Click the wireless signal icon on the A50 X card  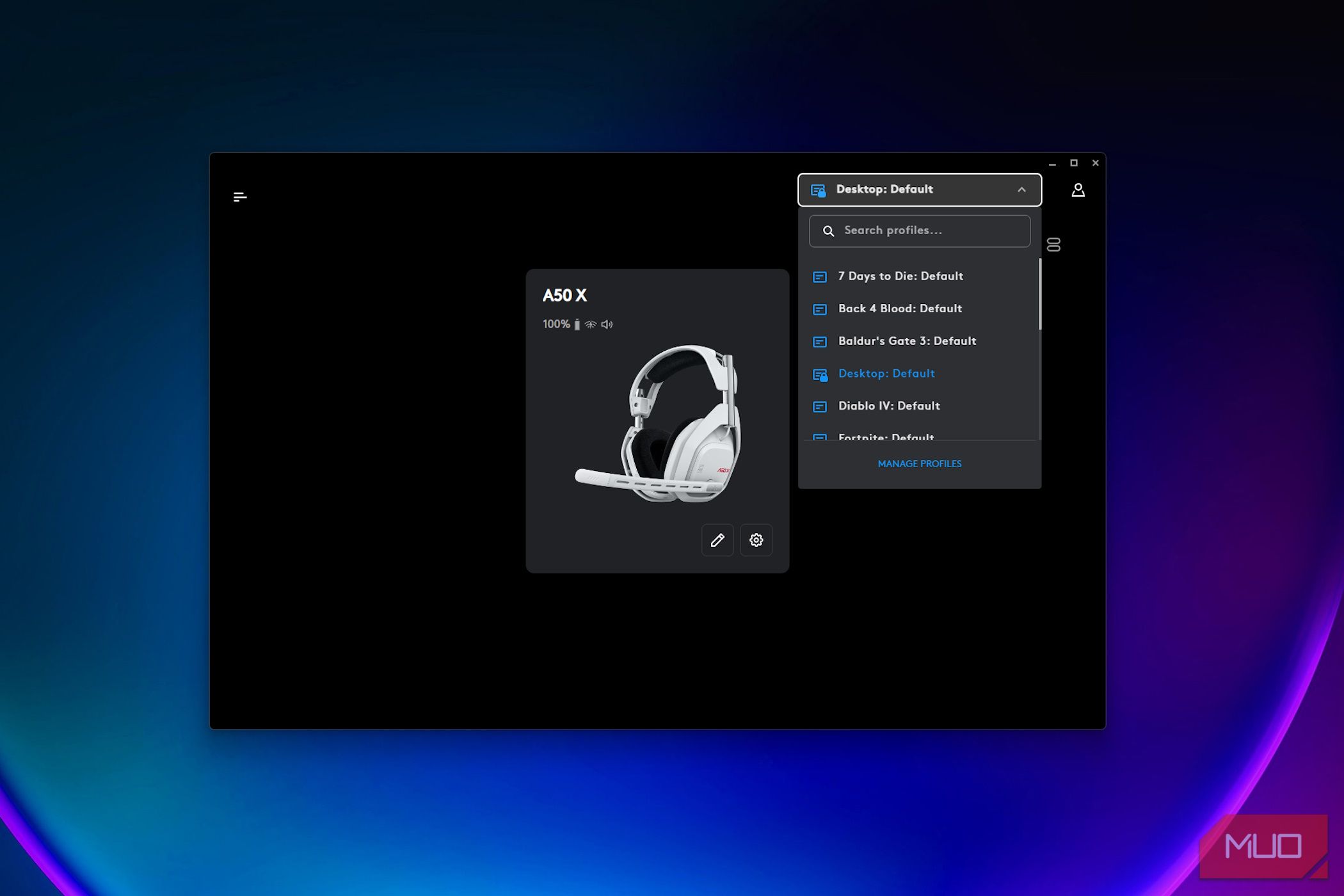(589, 324)
